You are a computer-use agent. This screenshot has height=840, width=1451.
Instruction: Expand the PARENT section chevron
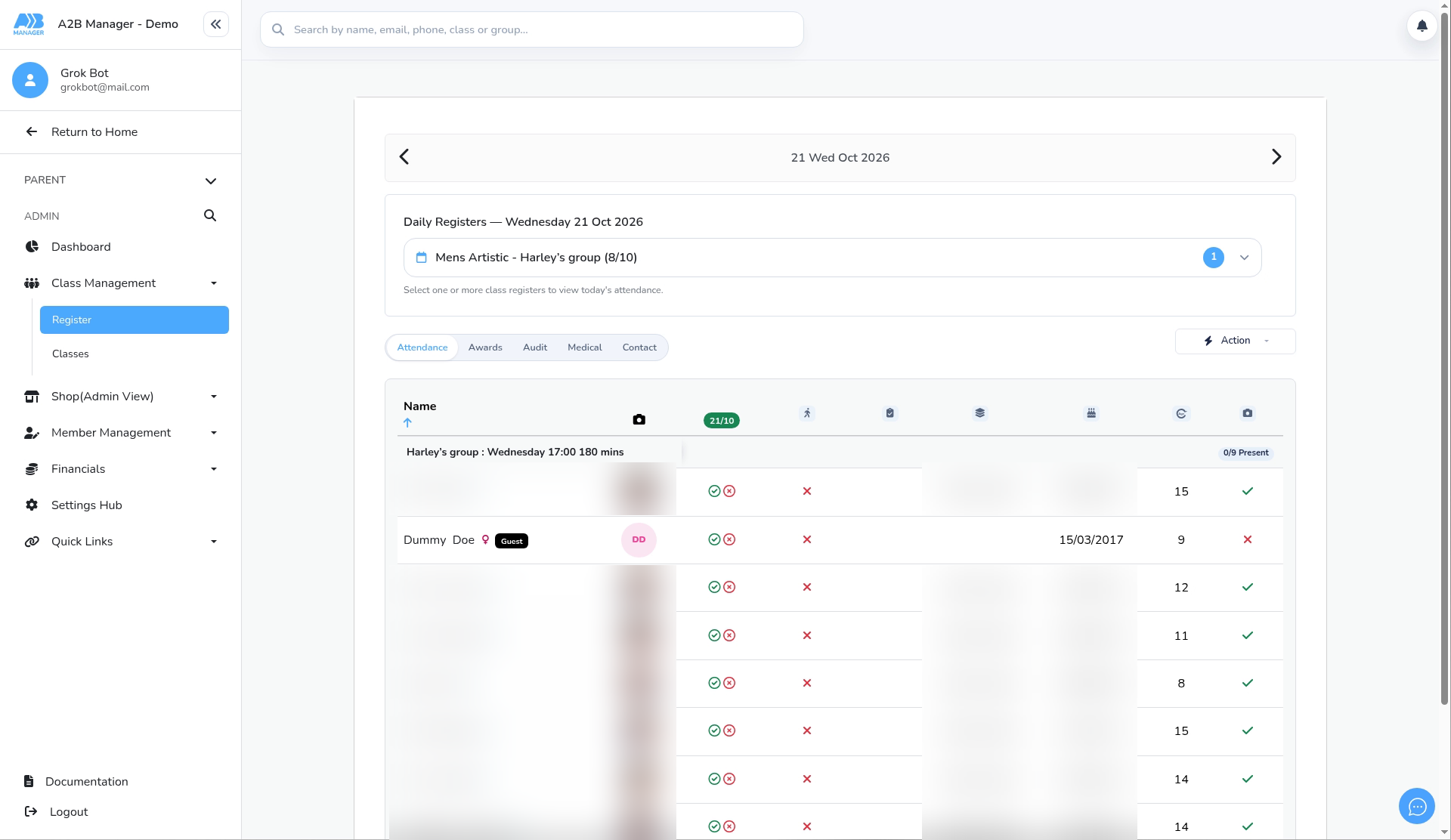point(211,181)
